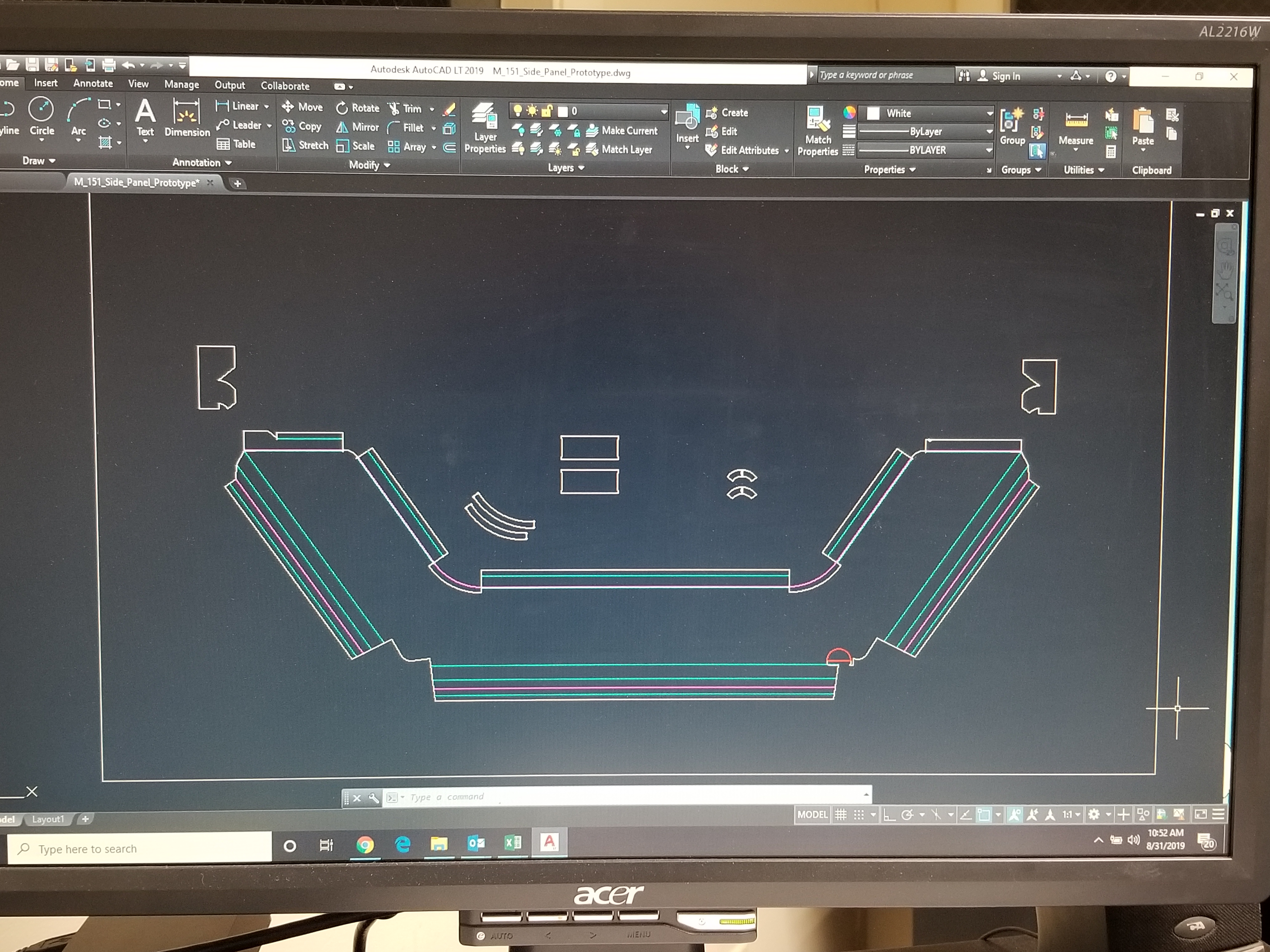Open the Layout1 tab

click(48, 819)
